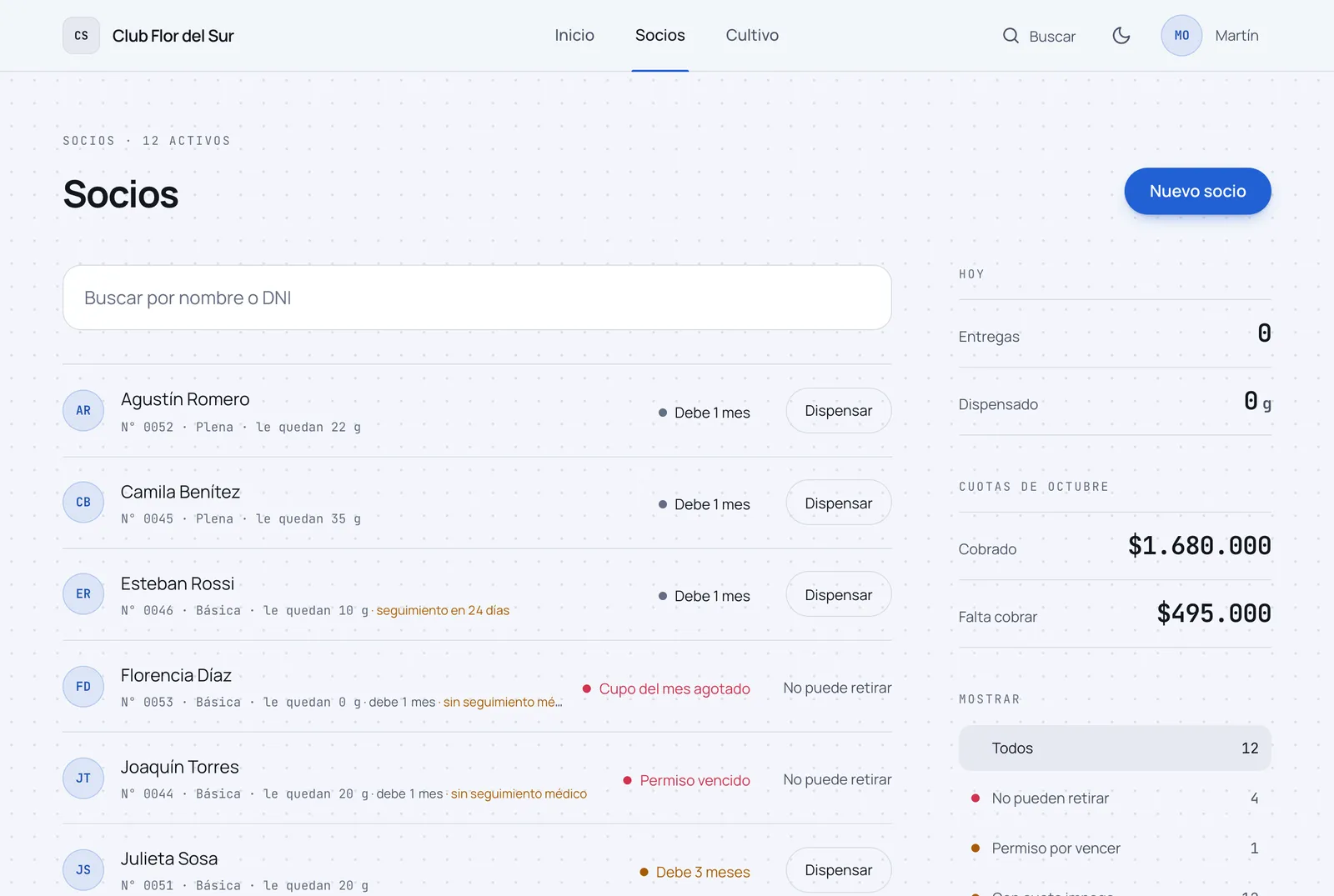
Task: Click Florencia Díaz's FD avatar
Action: point(83,687)
